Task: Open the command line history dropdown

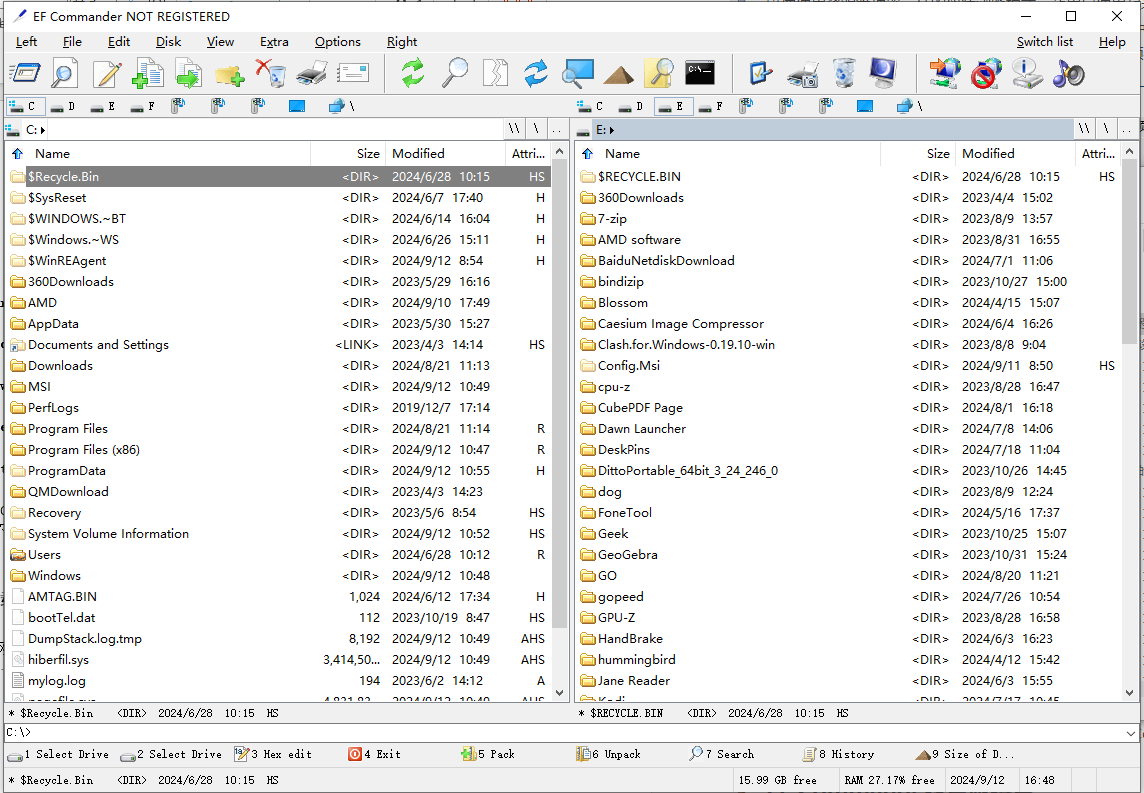Action: (x=1134, y=733)
